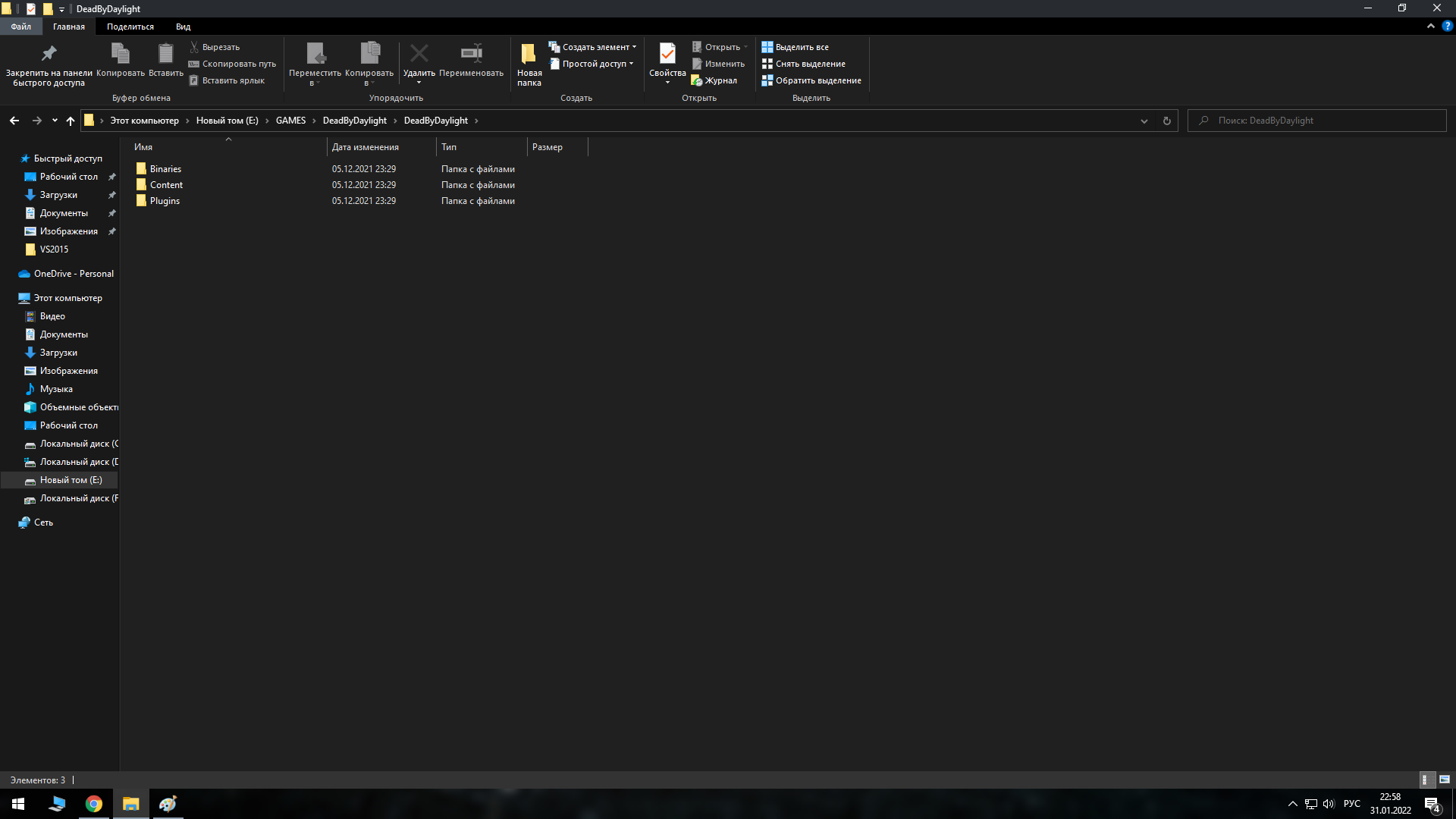1456x819 pixels.
Task: Collapse the ribbon with the chevron
Action: [x=1431, y=26]
